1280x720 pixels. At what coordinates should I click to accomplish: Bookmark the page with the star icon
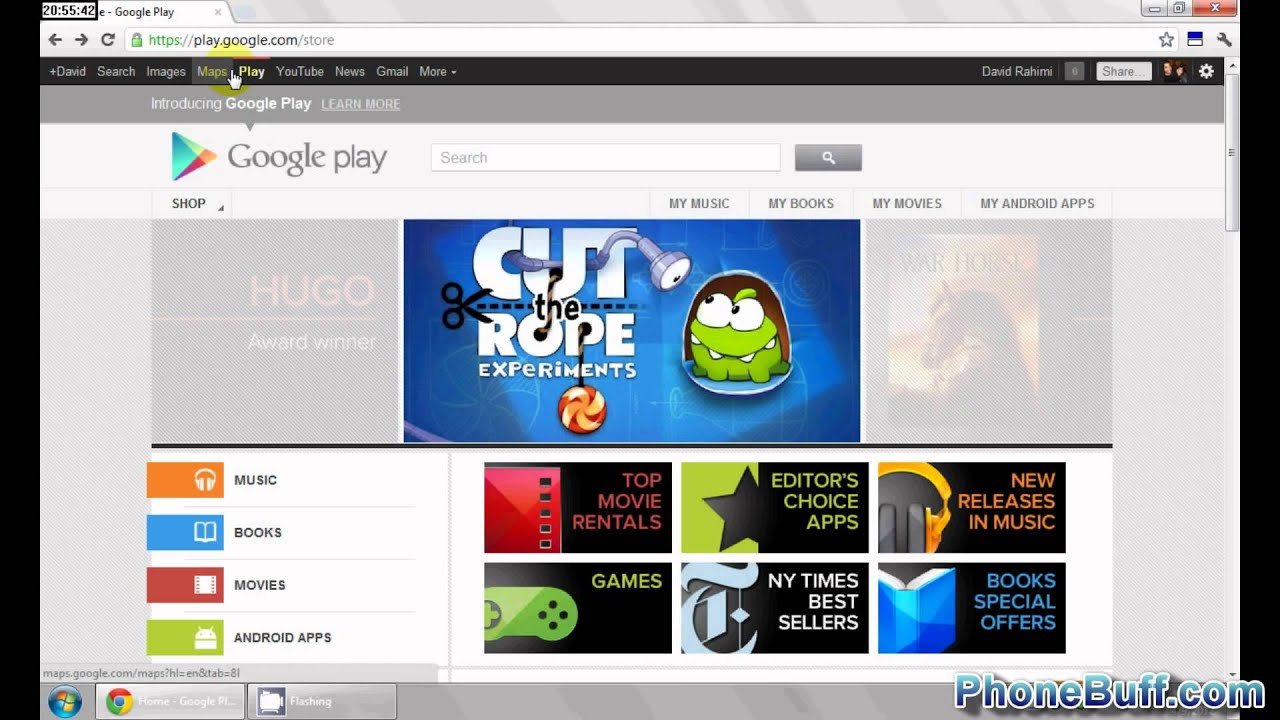coord(1166,40)
